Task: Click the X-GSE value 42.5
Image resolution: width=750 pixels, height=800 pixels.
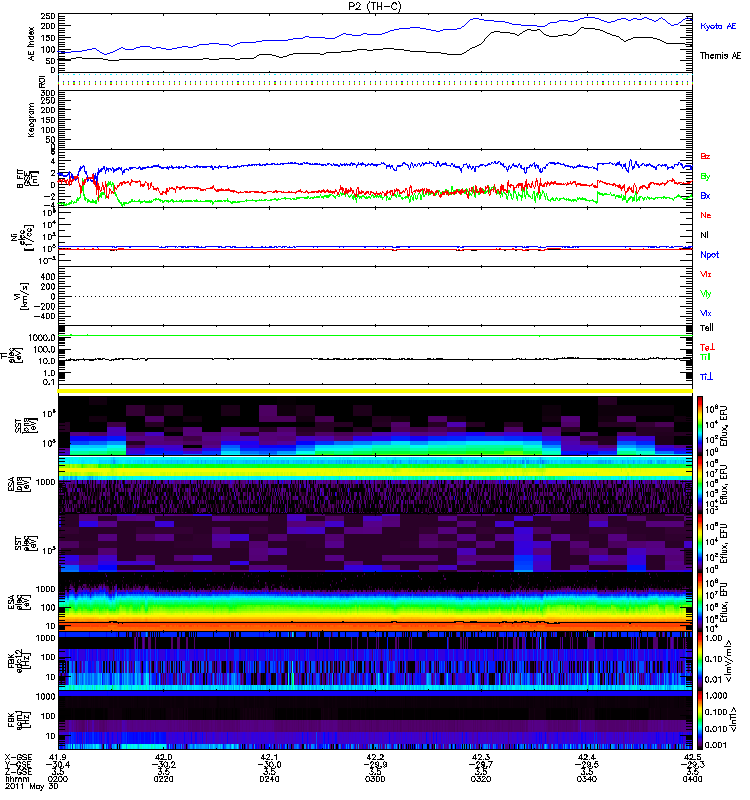Action: [x=692, y=757]
